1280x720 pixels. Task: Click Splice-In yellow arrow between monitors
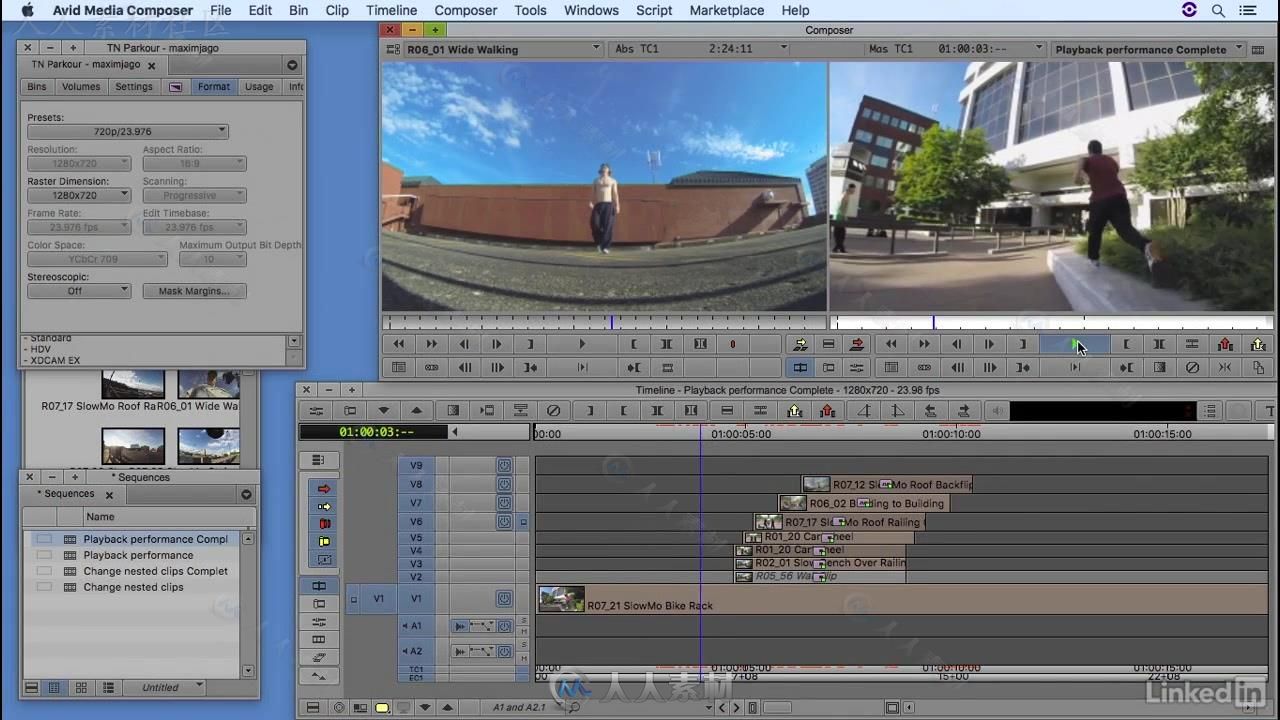(x=799, y=344)
